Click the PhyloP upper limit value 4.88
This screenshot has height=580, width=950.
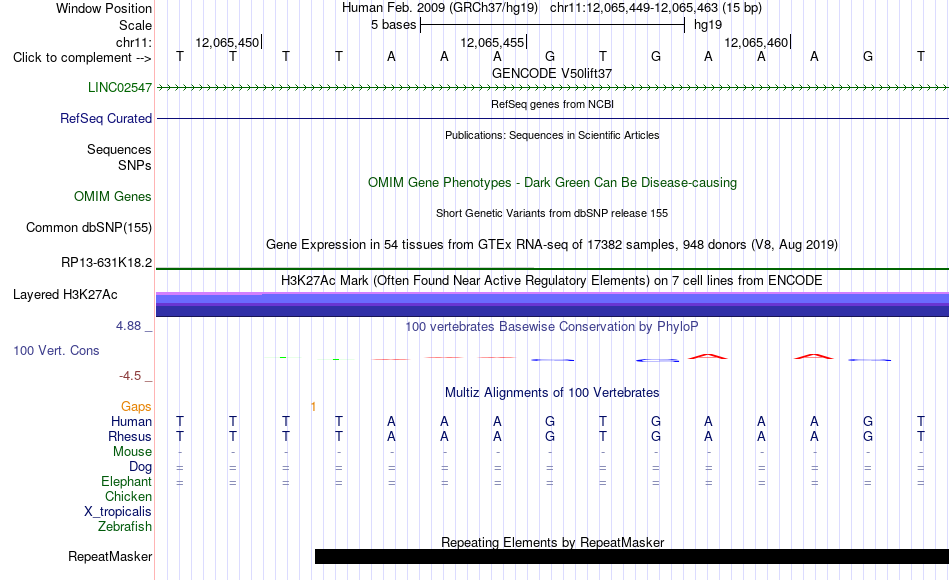point(128,326)
